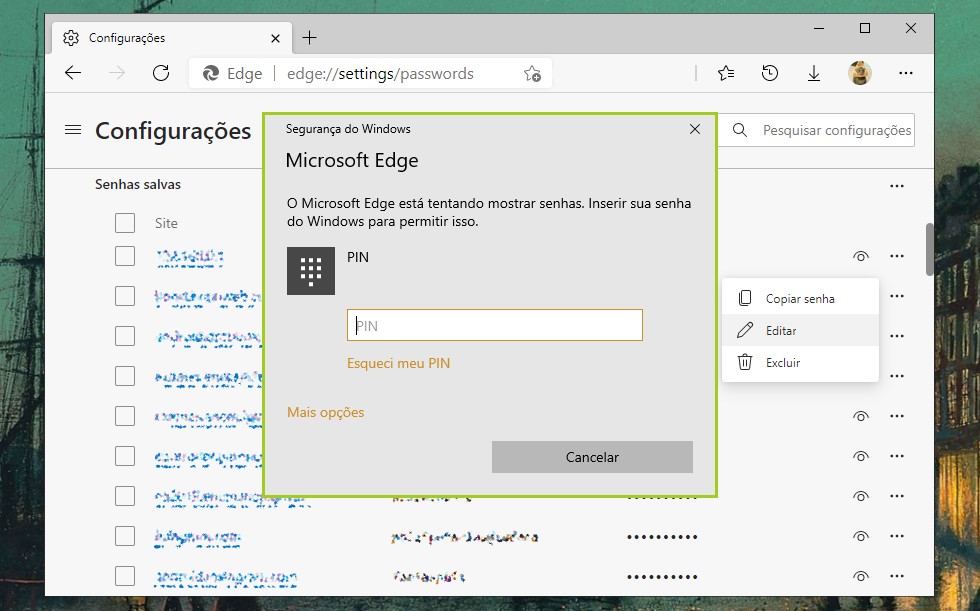Image resolution: width=980 pixels, height=611 pixels.
Task: Reveal the fifth row's password with the eye icon
Action: [x=861, y=416]
